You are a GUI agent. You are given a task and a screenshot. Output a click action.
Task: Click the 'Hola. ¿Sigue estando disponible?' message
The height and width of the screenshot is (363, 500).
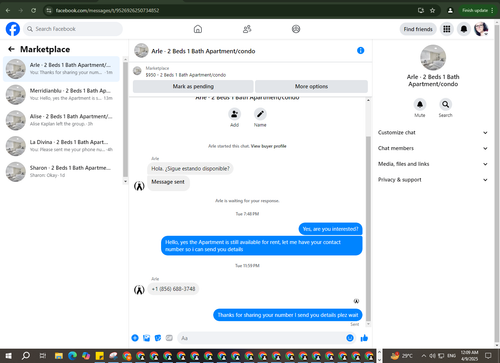[x=190, y=169]
